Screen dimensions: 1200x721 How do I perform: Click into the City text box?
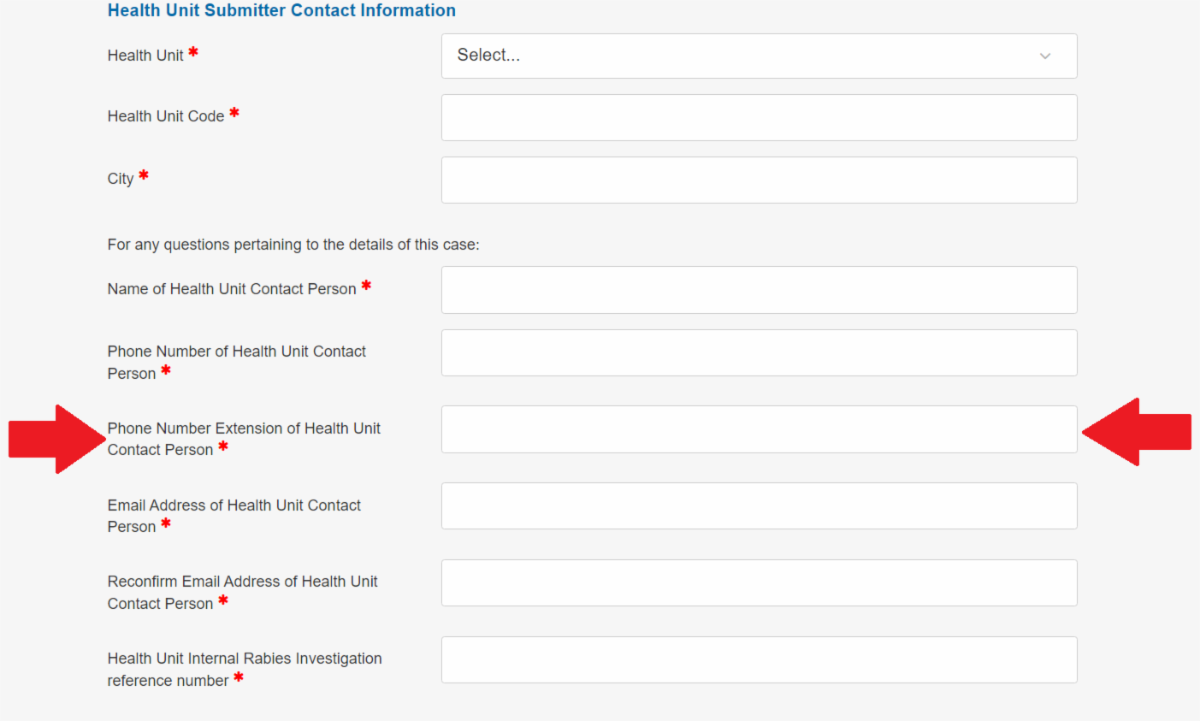tap(759, 180)
